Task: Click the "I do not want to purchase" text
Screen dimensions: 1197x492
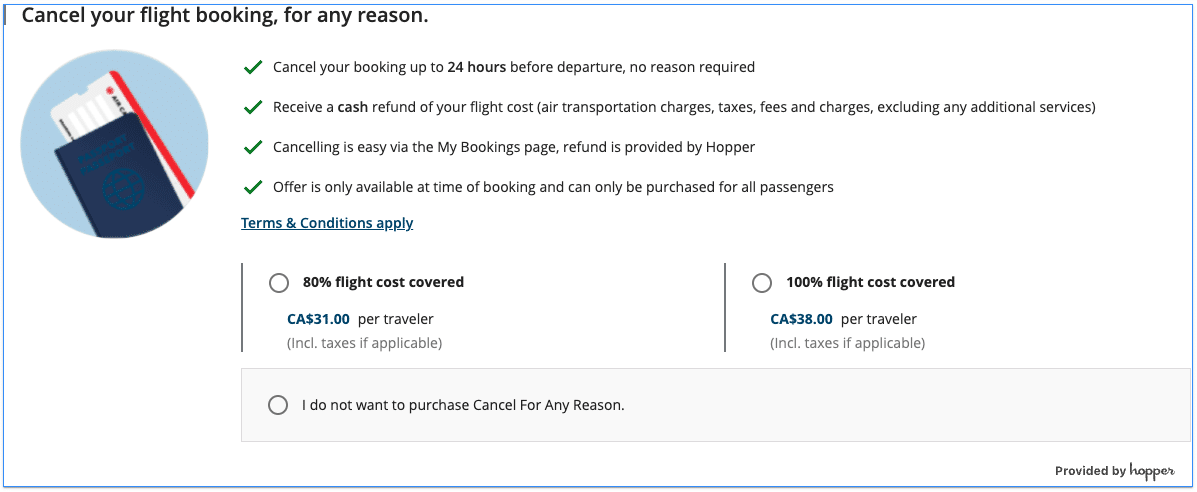Action: (463, 406)
